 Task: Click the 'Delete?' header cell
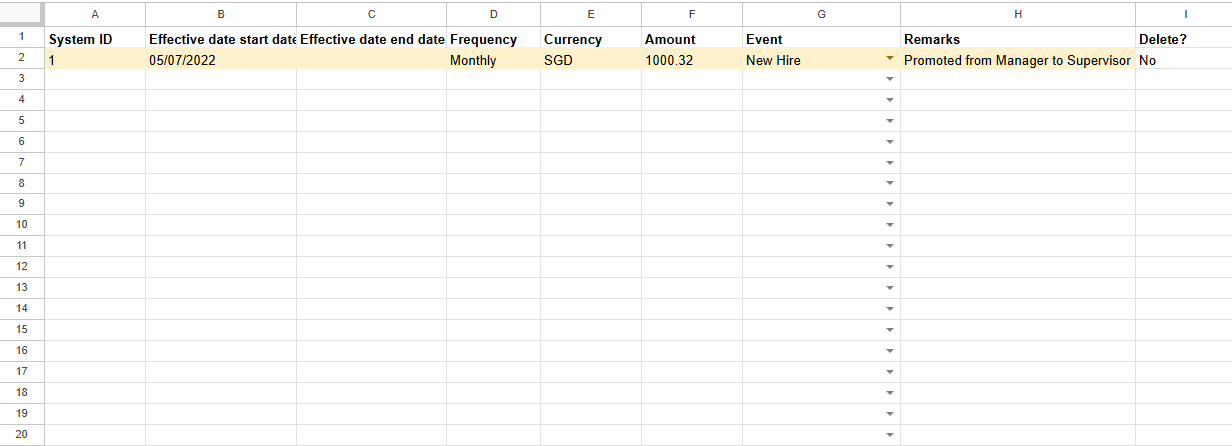pos(1184,38)
